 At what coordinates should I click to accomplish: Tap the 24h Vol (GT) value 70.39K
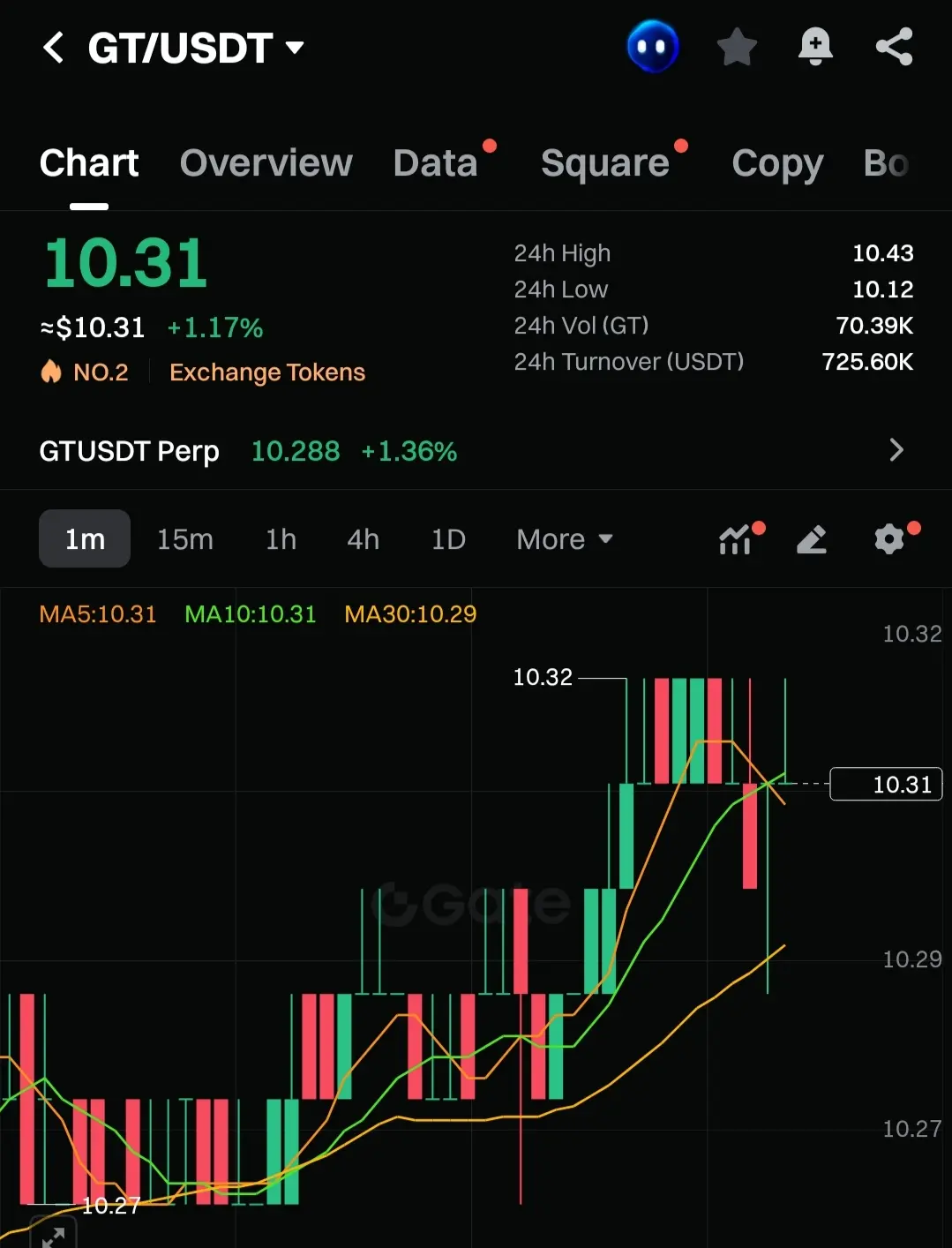[x=874, y=326]
